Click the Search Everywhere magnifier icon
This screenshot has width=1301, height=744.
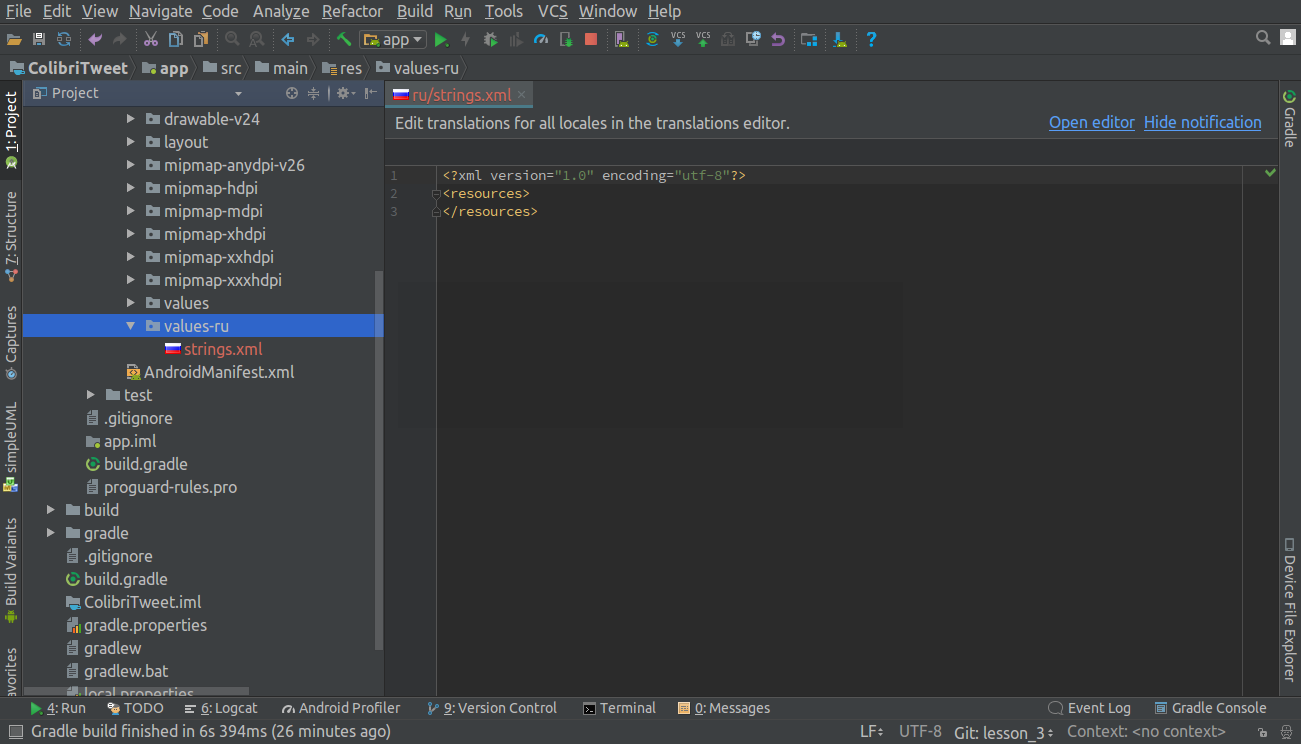pyautogui.click(x=1263, y=38)
